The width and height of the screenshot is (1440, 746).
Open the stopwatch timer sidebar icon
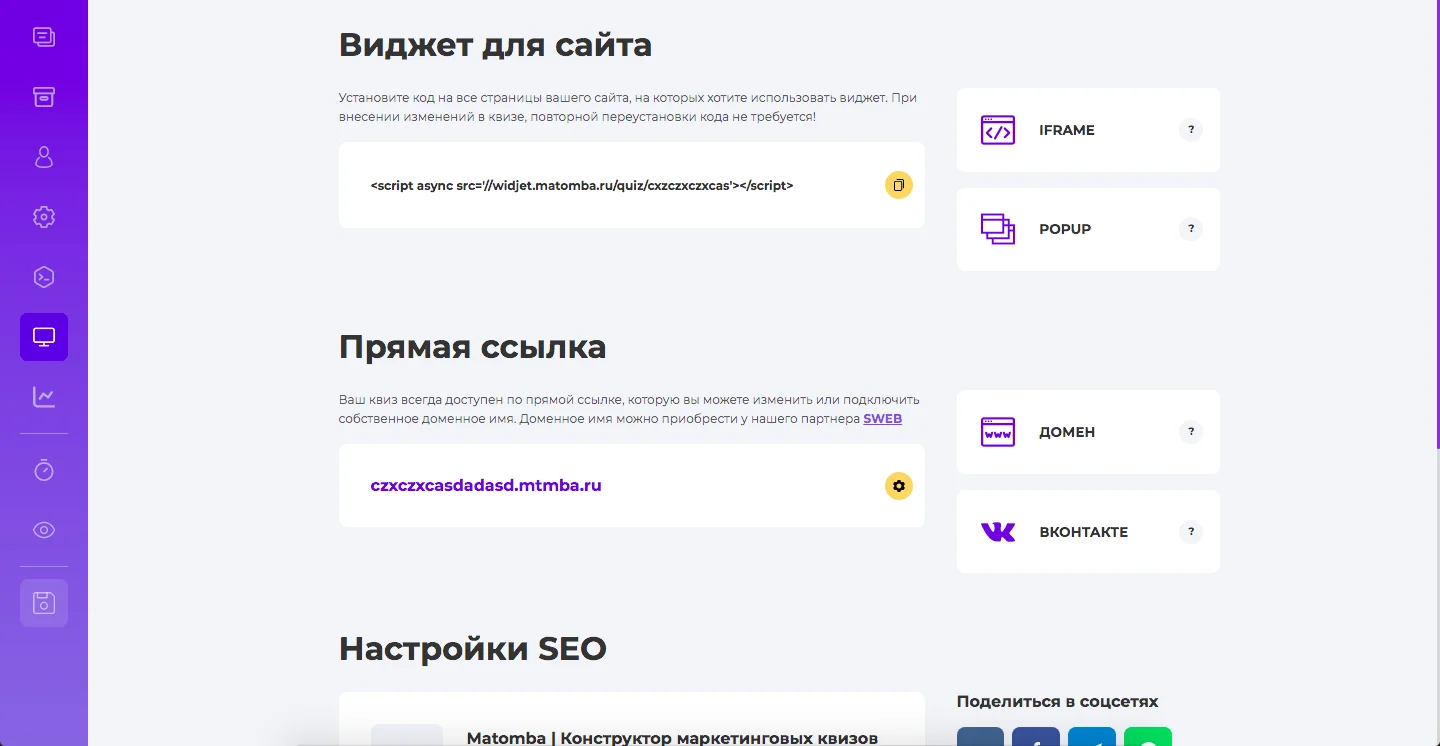(x=44, y=470)
